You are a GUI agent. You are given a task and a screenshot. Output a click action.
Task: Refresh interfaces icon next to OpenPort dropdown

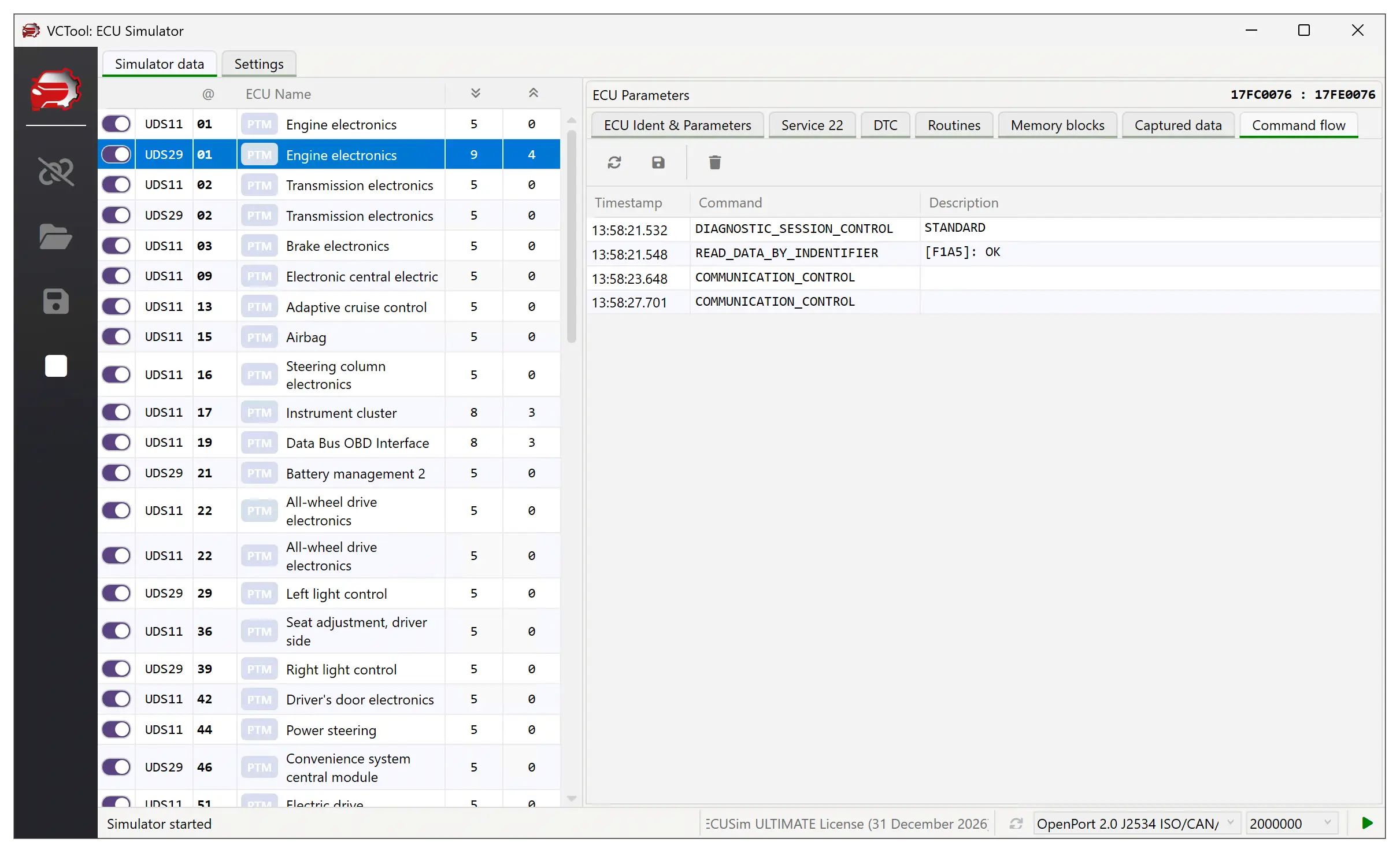coord(1016,824)
